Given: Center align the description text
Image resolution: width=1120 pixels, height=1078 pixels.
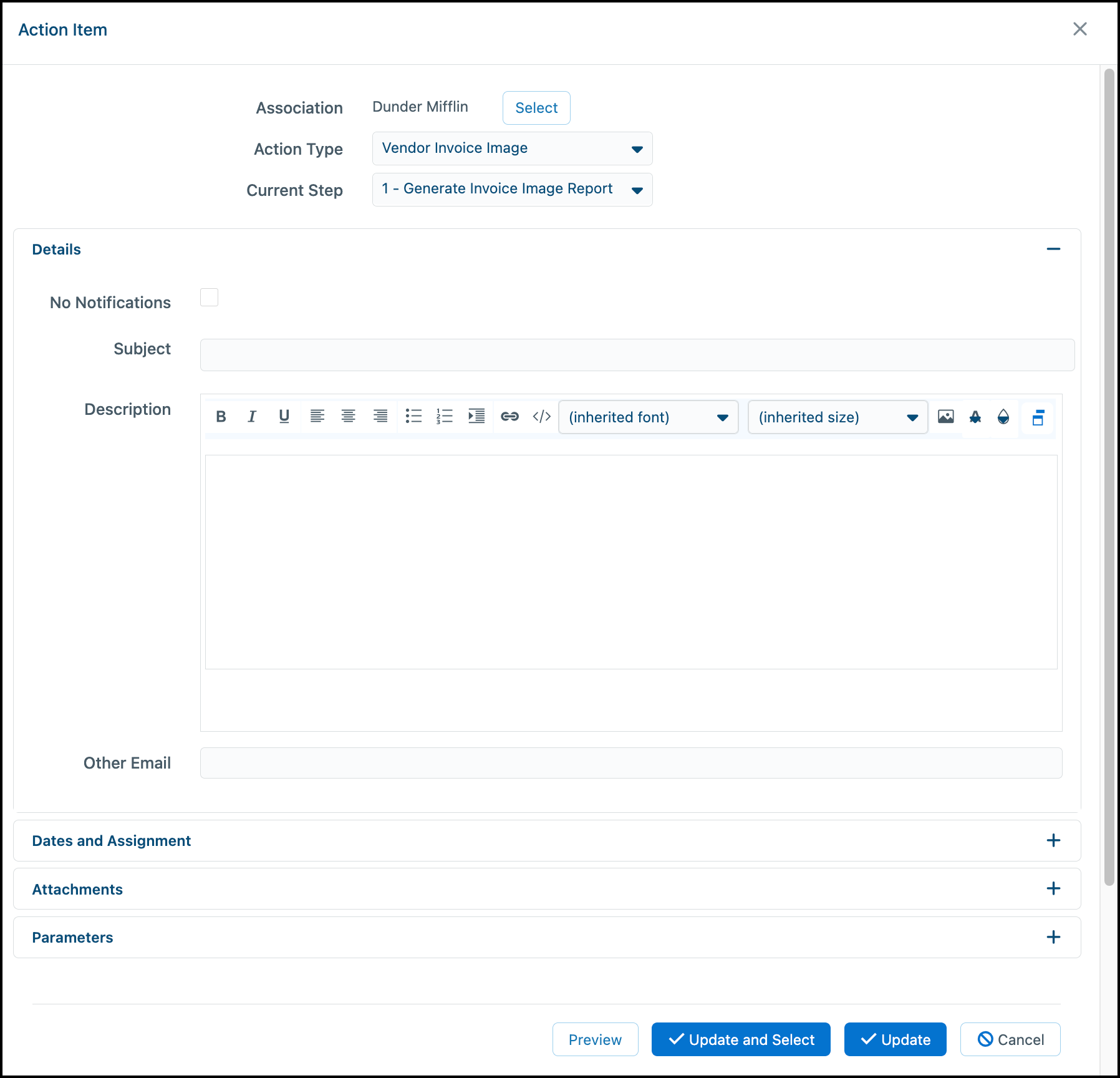Looking at the screenshot, I should coord(349,417).
